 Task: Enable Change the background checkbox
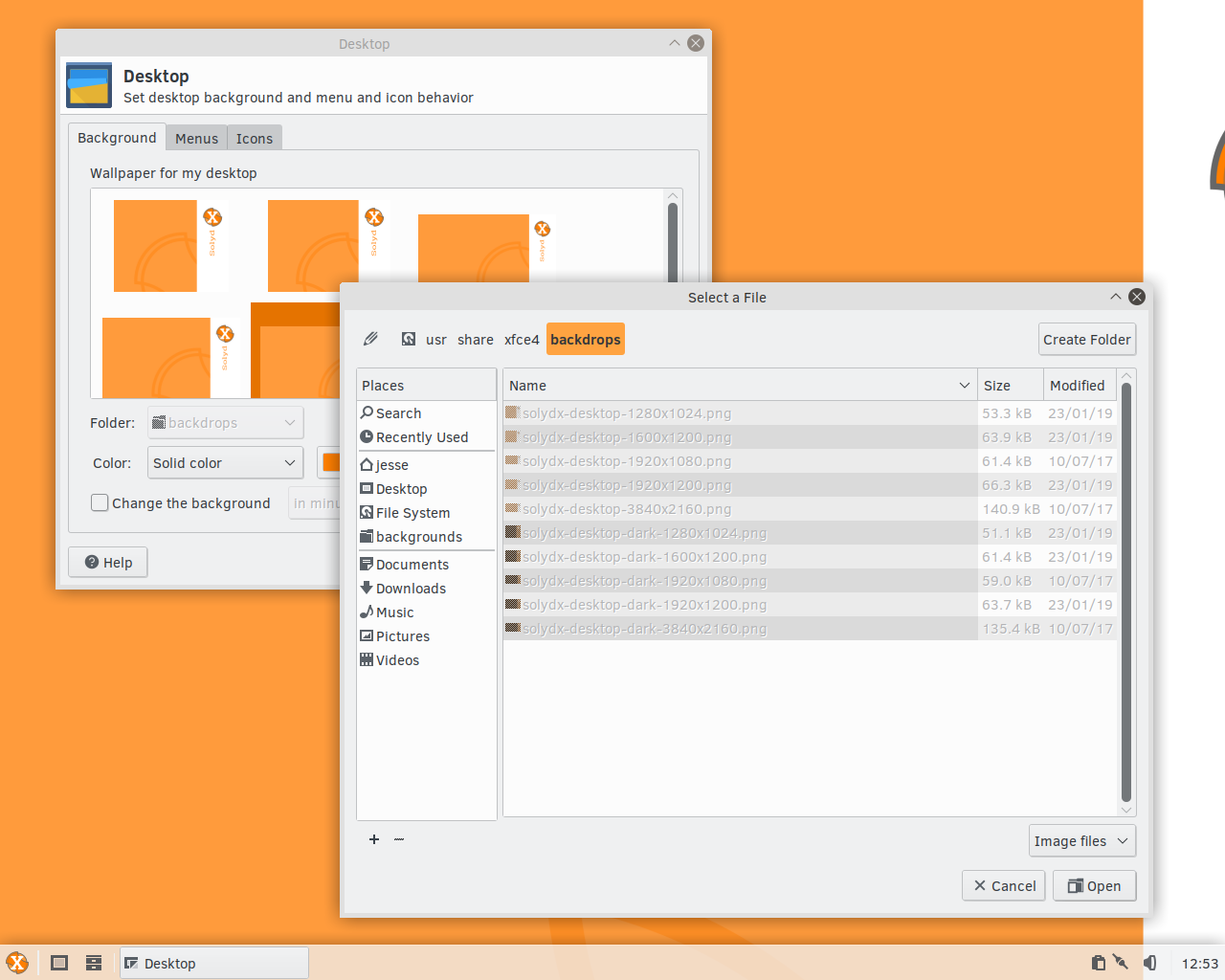[100, 502]
